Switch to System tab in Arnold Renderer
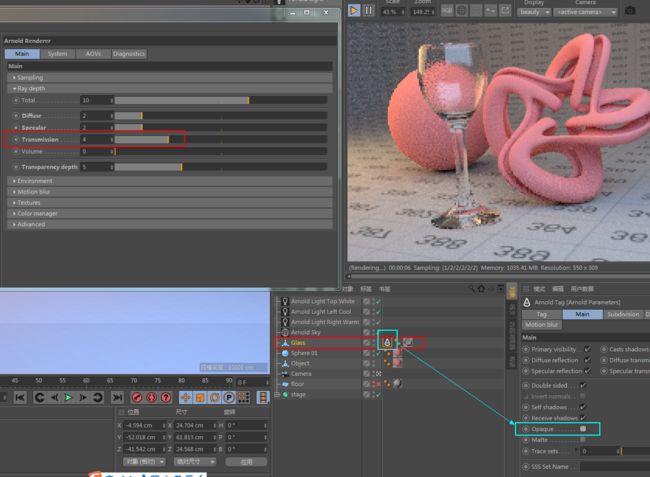The width and height of the screenshot is (650, 477). 57,54
